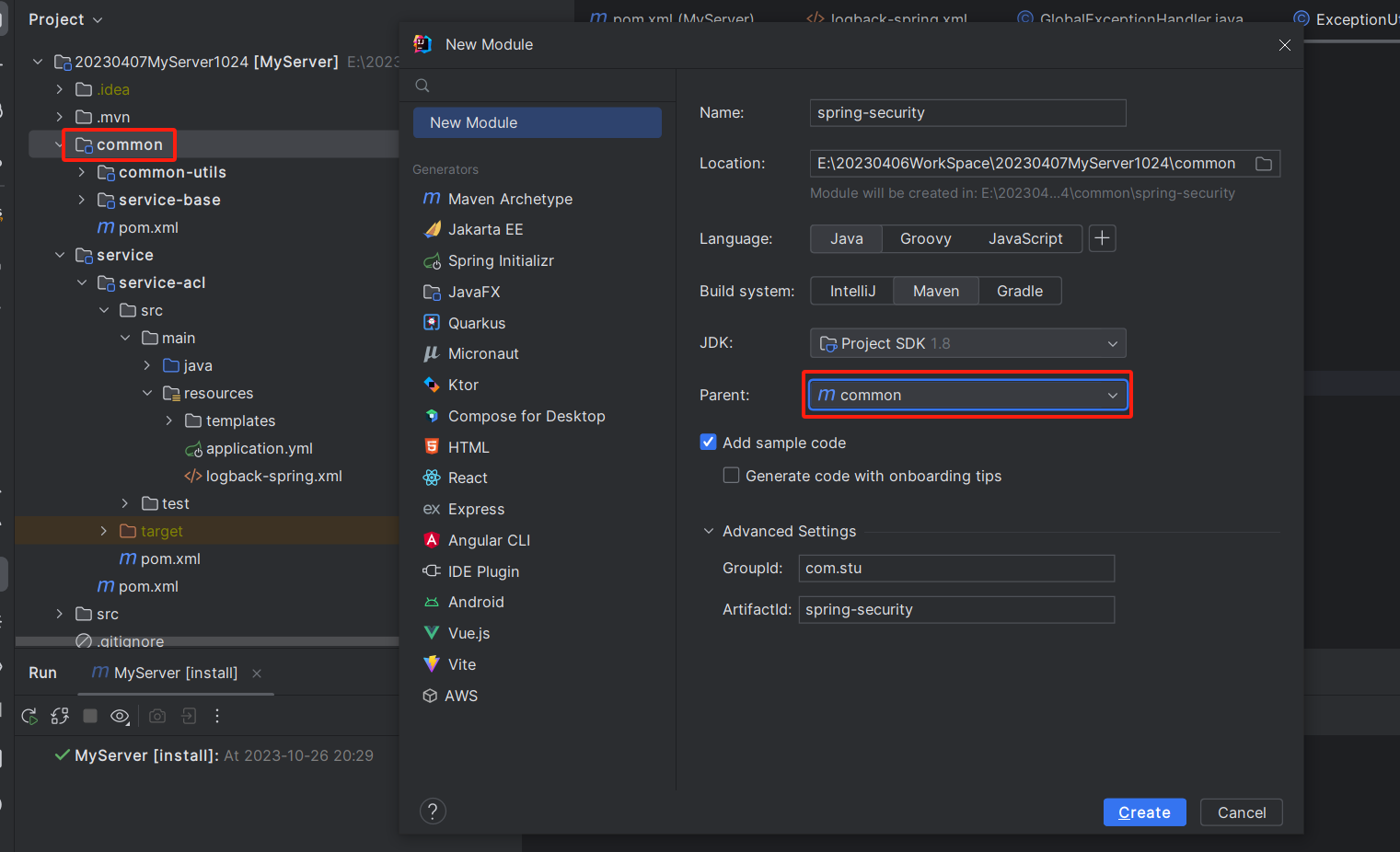Image resolution: width=1400 pixels, height=852 pixels.
Task: Click the Create button
Action: (x=1144, y=812)
